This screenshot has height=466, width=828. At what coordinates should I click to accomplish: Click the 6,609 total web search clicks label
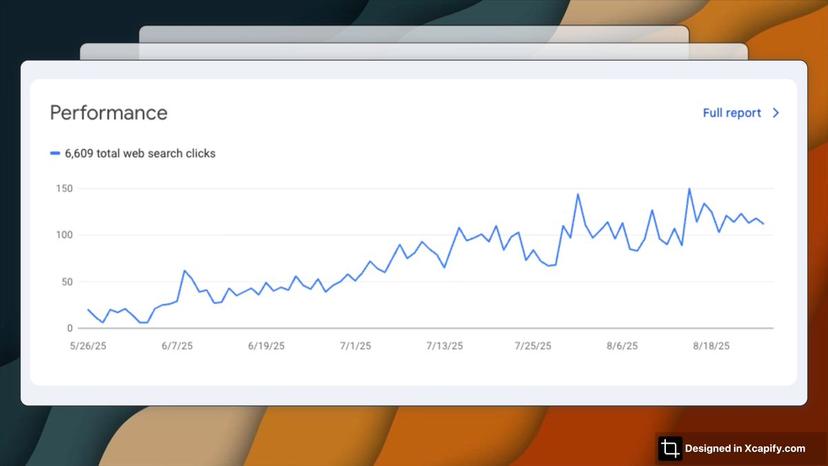coord(140,154)
